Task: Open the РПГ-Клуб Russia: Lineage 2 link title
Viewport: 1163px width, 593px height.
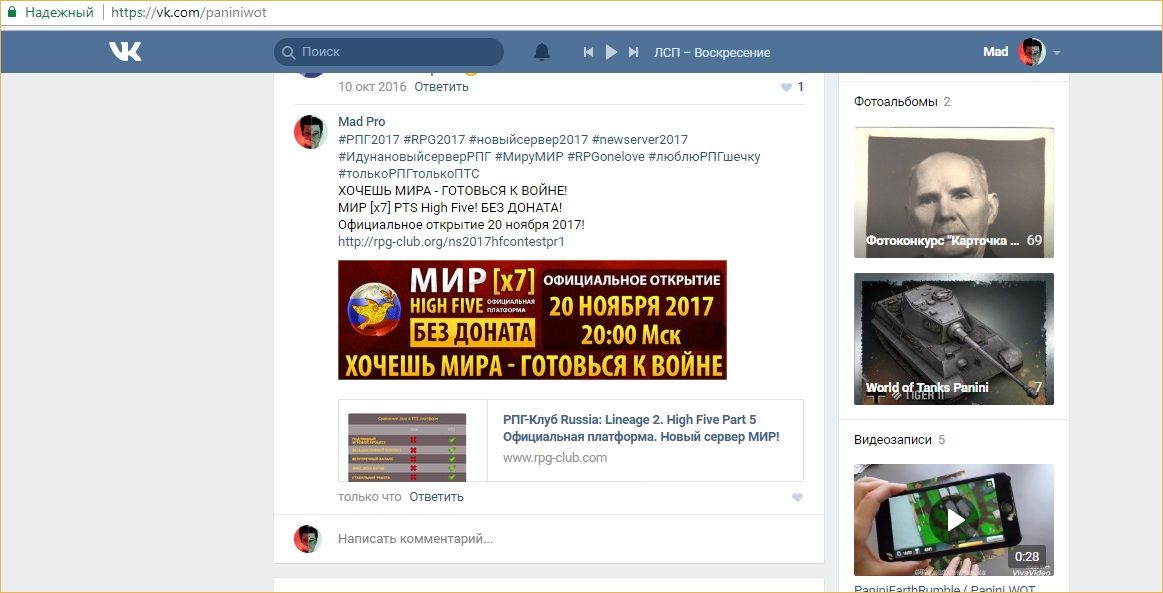Action: point(641,428)
